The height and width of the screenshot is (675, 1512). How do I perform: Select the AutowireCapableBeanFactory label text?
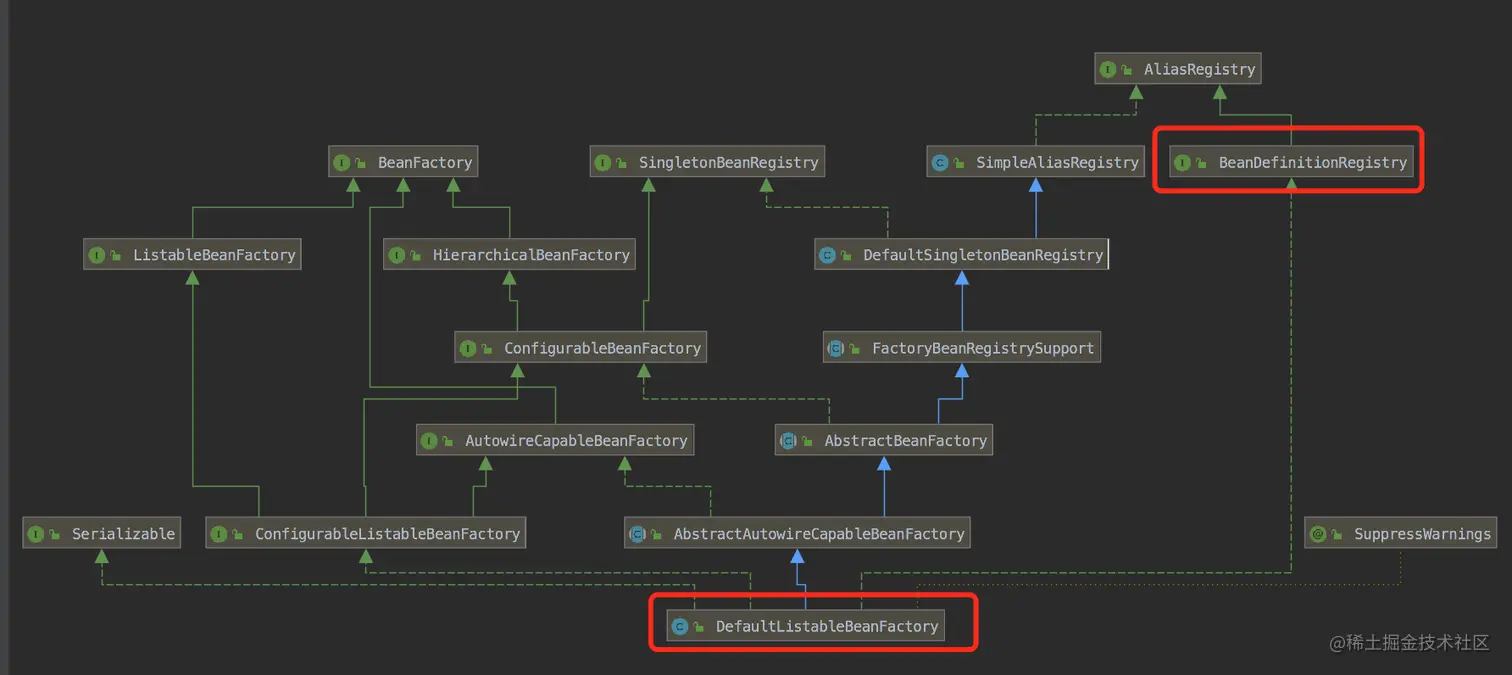click(x=576, y=441)
